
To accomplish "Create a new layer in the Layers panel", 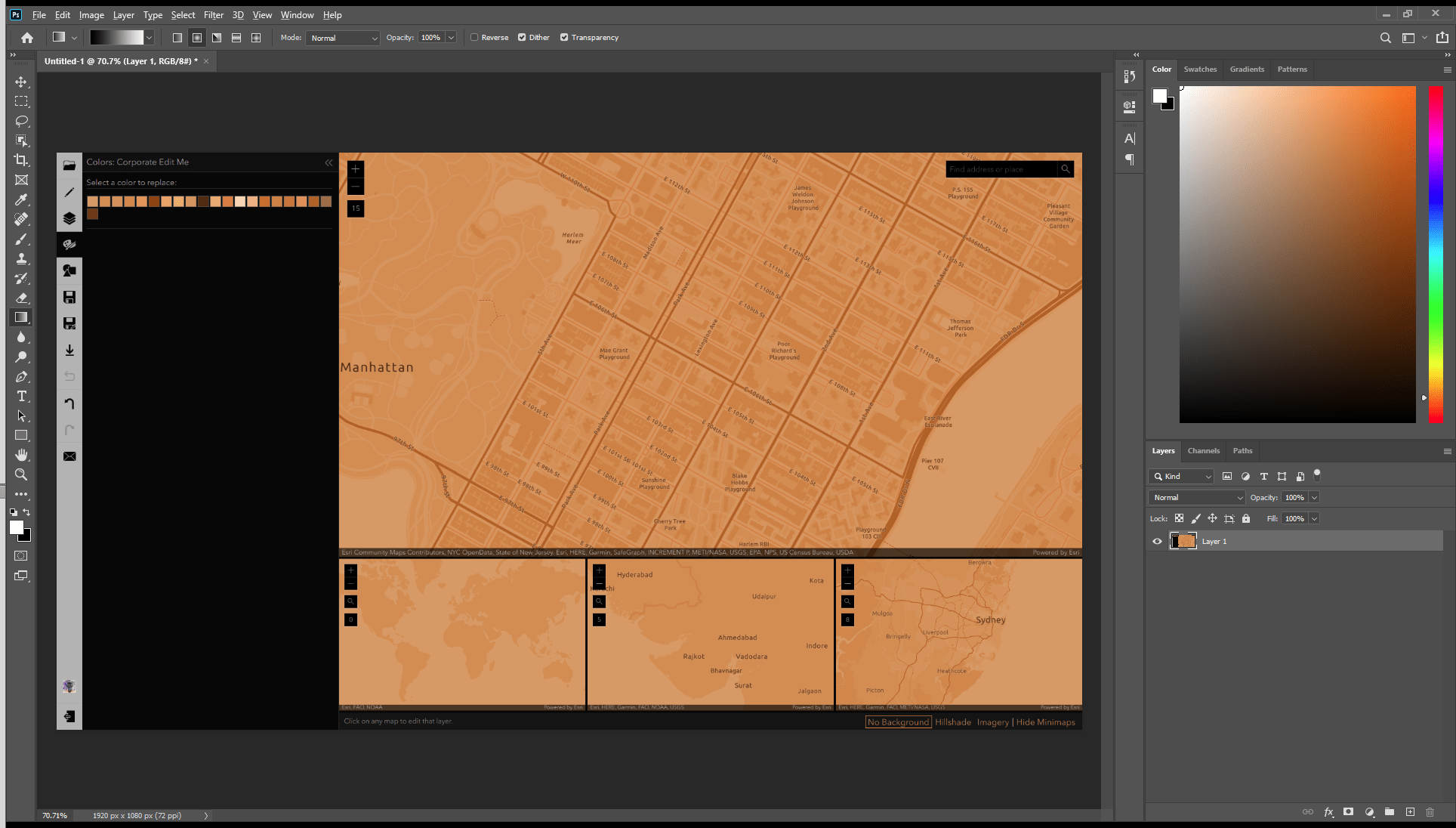I will [x=1409, y=811].
